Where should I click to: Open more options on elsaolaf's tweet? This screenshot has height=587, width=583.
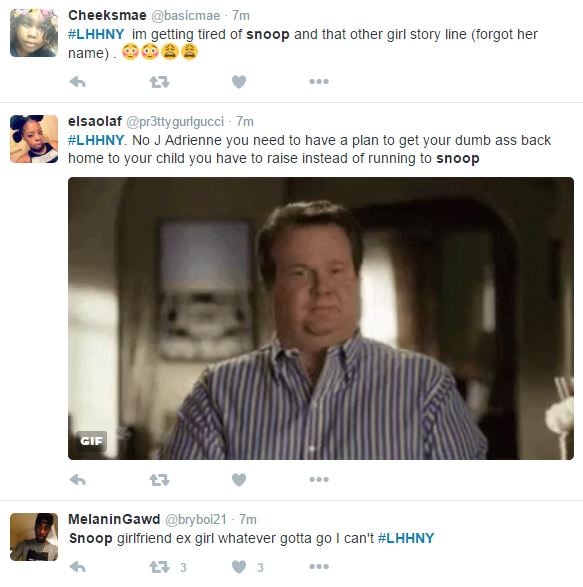tap(319, 479)
